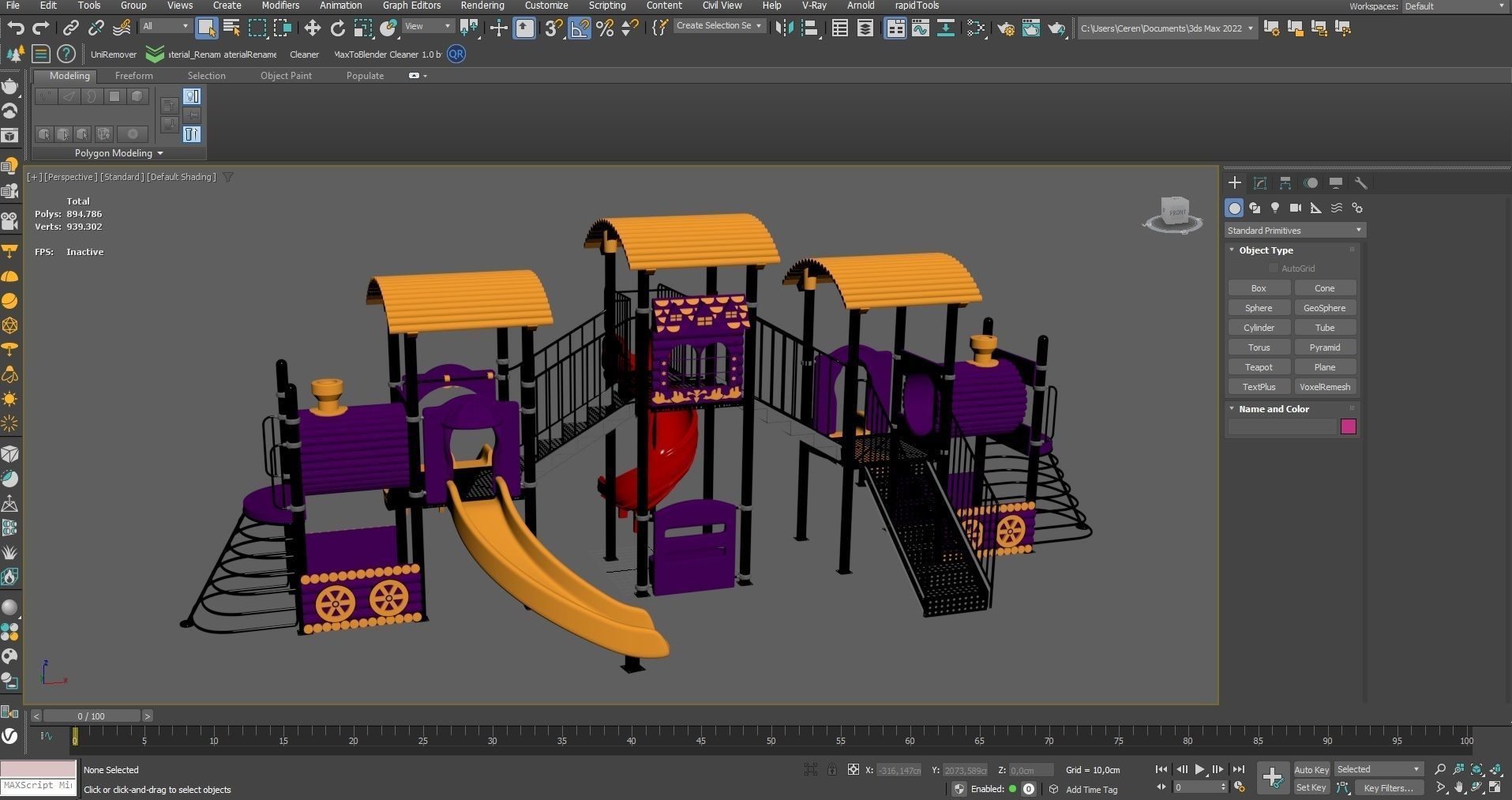Open the Modify command panel tab
The width and height of the screenshot is (1512, 800).
coord(1260,182)
